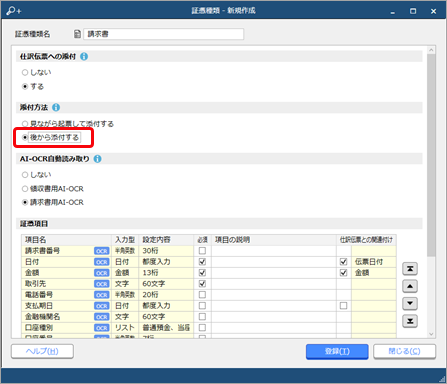Image resolution: width=447 pixels, height=384 pixels.
Task: Click the info icon beside AI-OCR自動読み取り
Action: (97, 159)
